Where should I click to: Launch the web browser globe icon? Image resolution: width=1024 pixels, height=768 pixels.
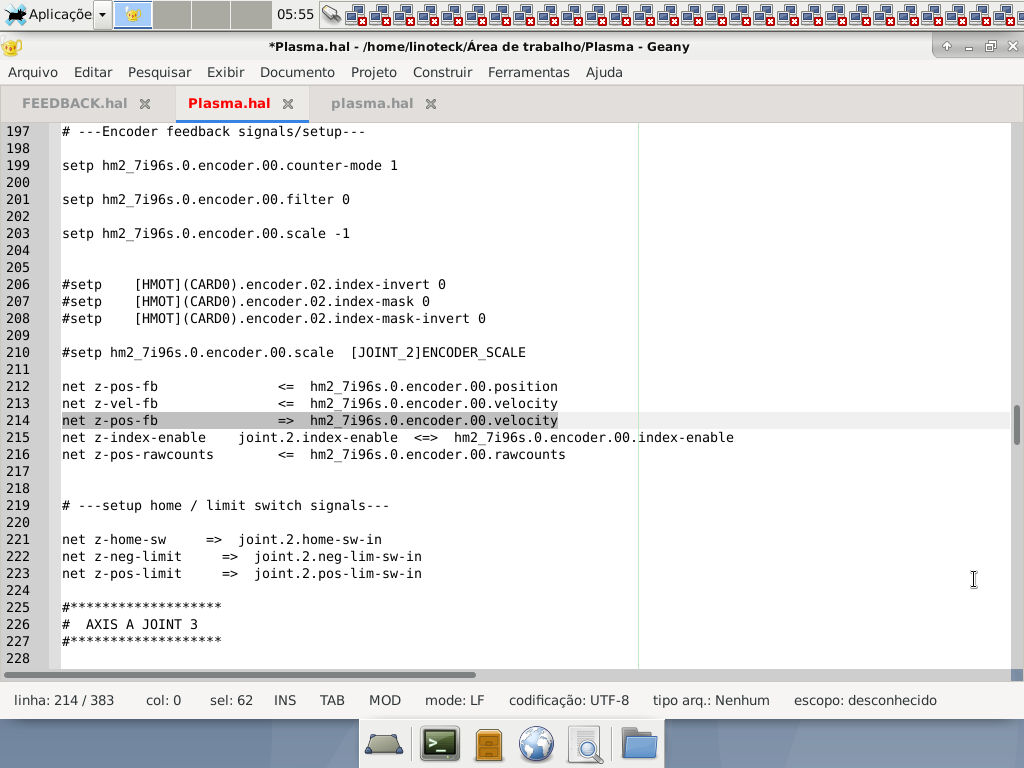(536, 744)
